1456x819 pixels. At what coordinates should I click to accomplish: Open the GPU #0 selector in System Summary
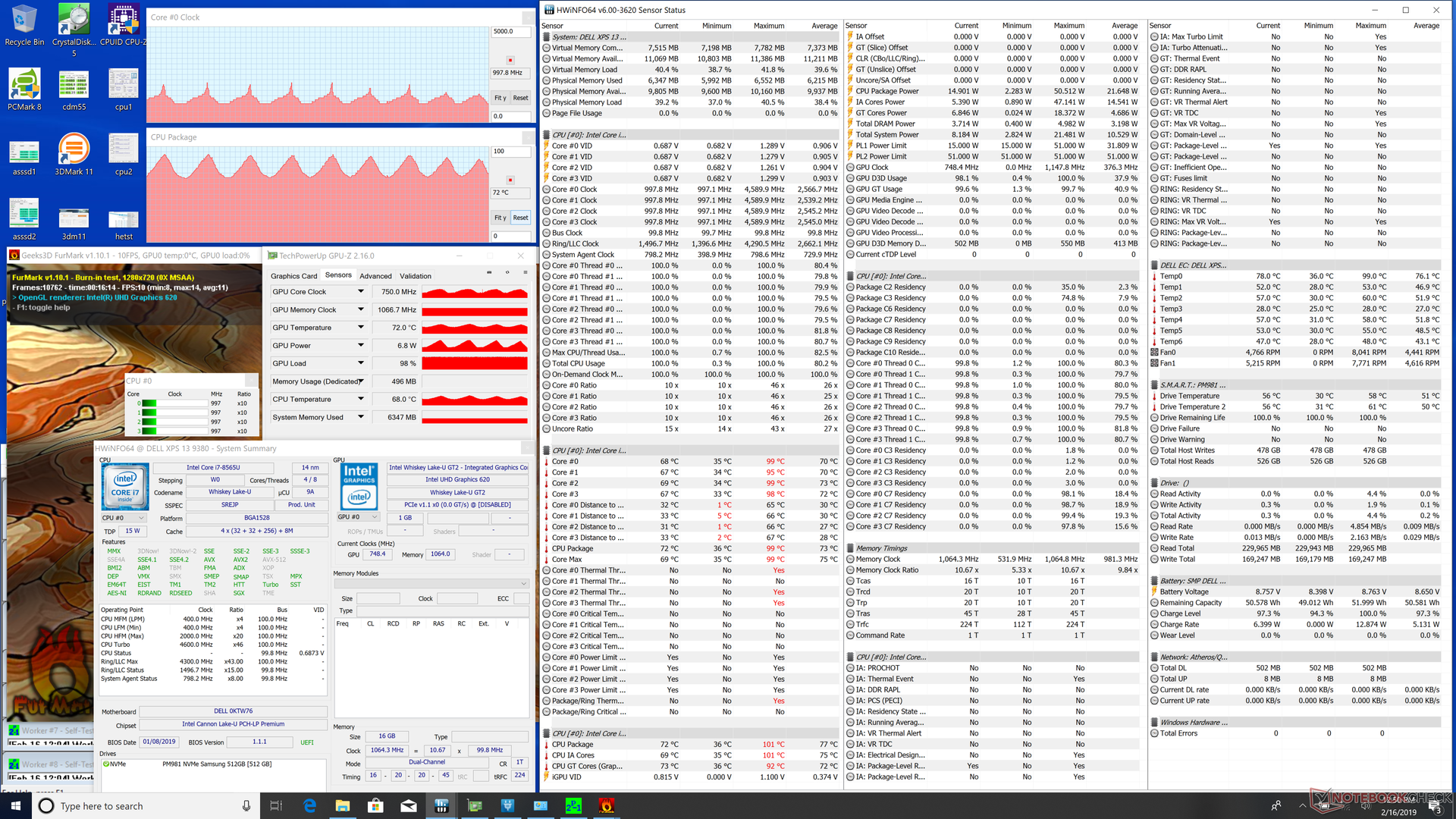coord(359,517)
